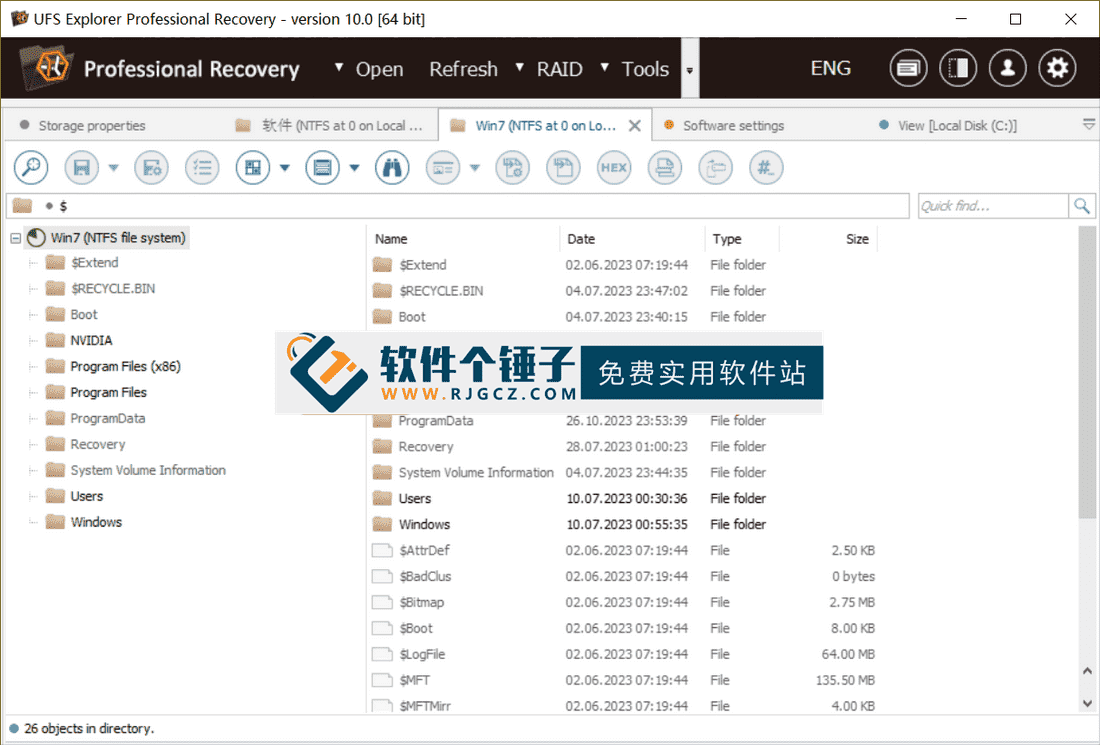Viewport: 1100px width, 745px height.
Task: Click the hash calculation icon
Action: pos(766,167)
